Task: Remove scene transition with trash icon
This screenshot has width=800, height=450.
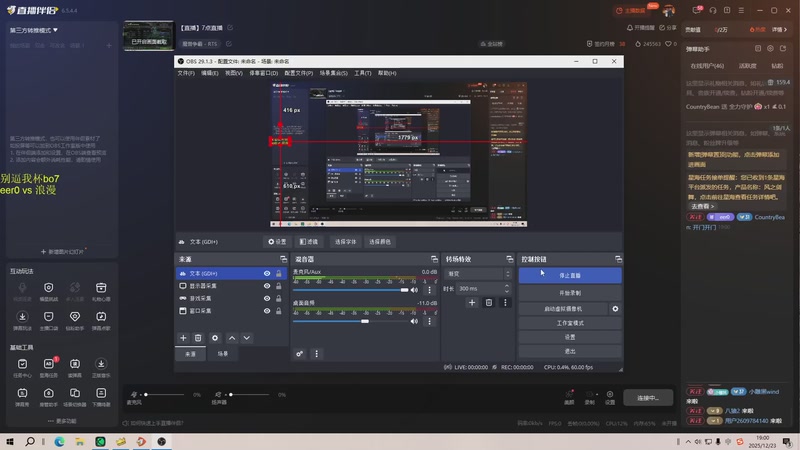Action: (x=489, y=303)
